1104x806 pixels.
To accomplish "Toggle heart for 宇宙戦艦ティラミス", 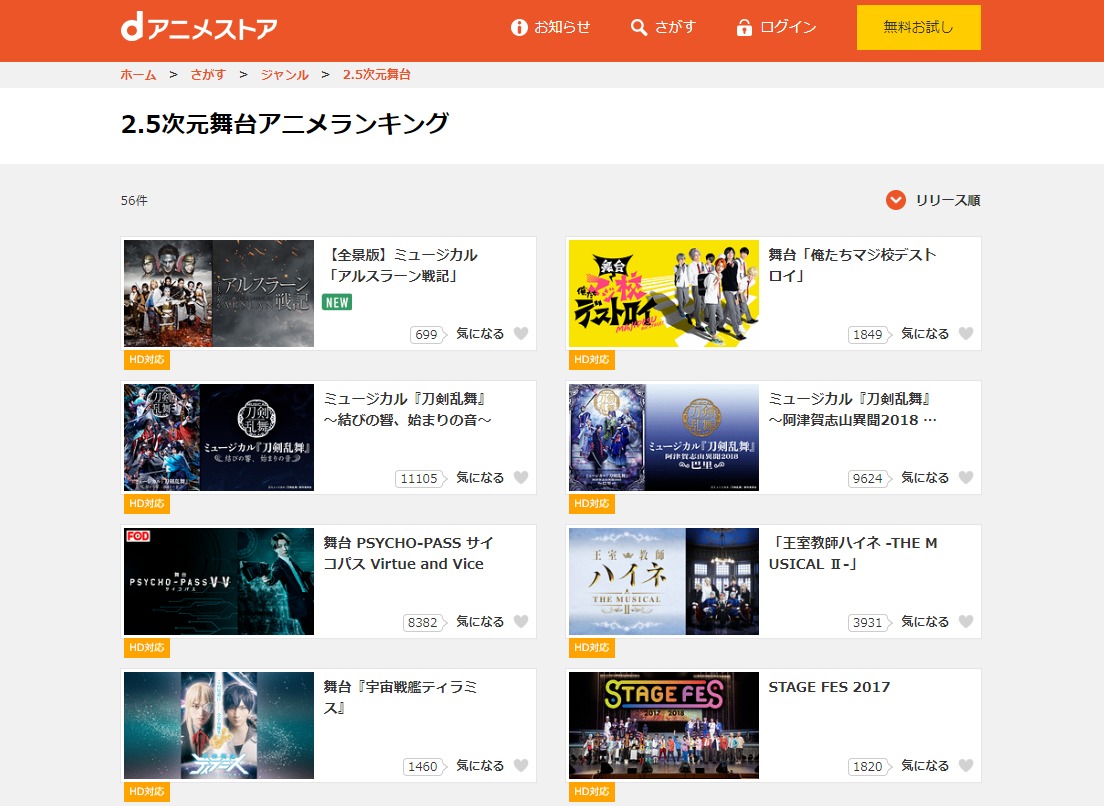I will [521, 765].
